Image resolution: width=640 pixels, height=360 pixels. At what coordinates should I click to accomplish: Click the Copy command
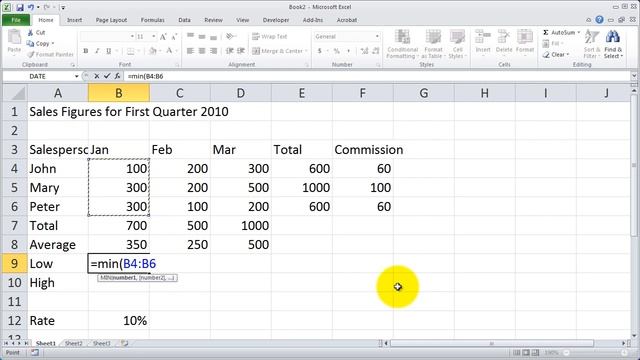[x=40, y=43]
